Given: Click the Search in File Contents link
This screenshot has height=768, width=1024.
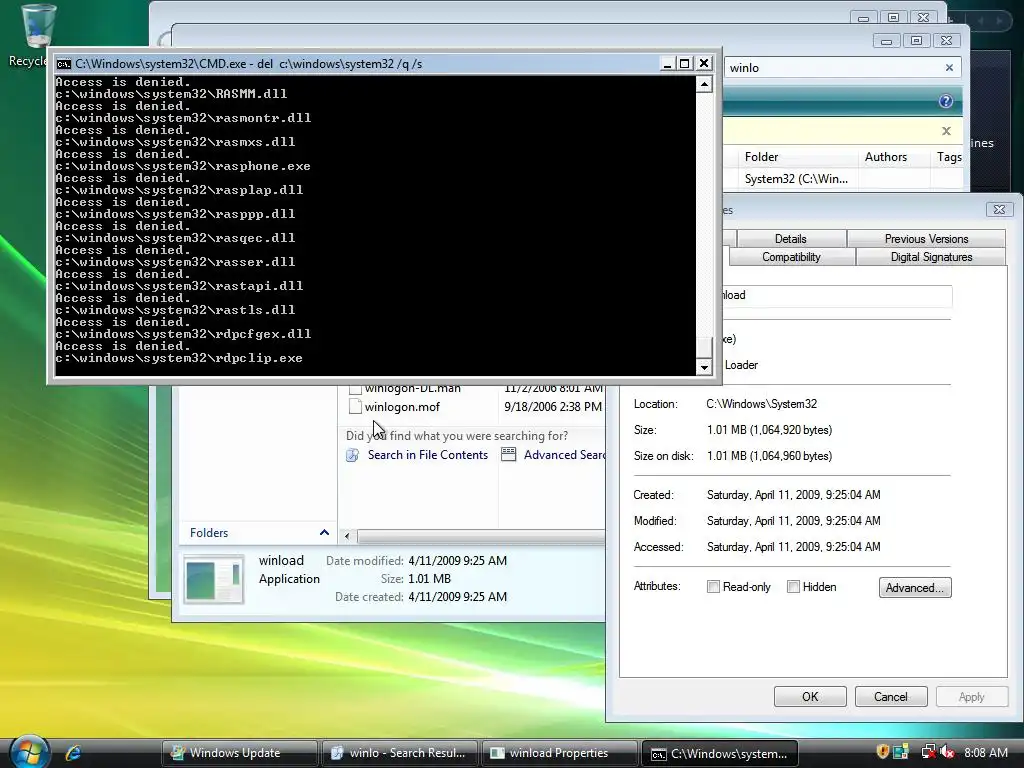Looking at the screenshot, I should coord(428,455).
